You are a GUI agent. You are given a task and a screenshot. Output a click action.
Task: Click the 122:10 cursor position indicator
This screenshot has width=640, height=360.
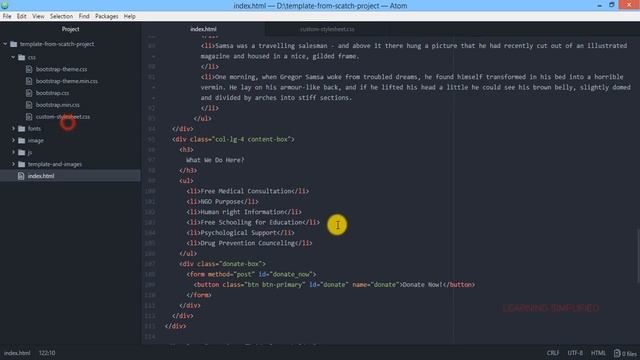pos(47,353)
